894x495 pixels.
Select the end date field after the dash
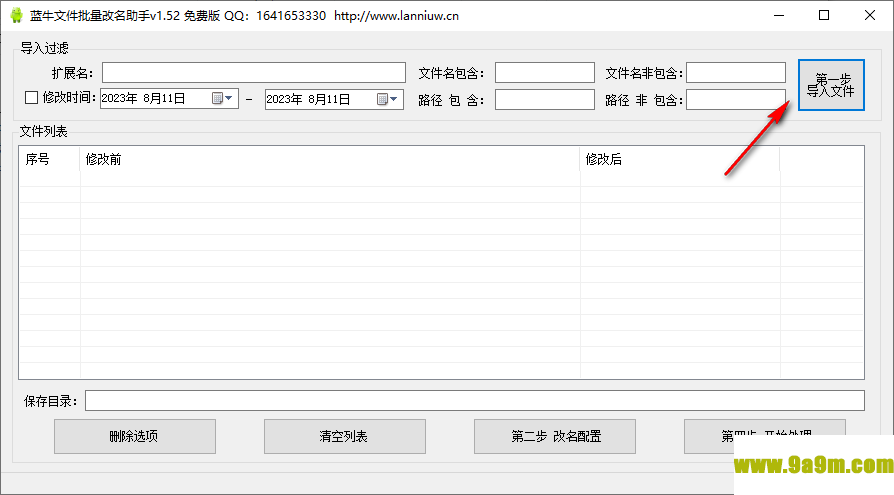[334, 99]
